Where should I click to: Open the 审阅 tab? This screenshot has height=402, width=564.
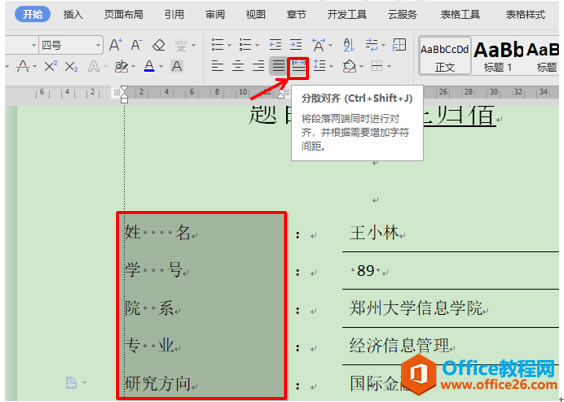215,14
